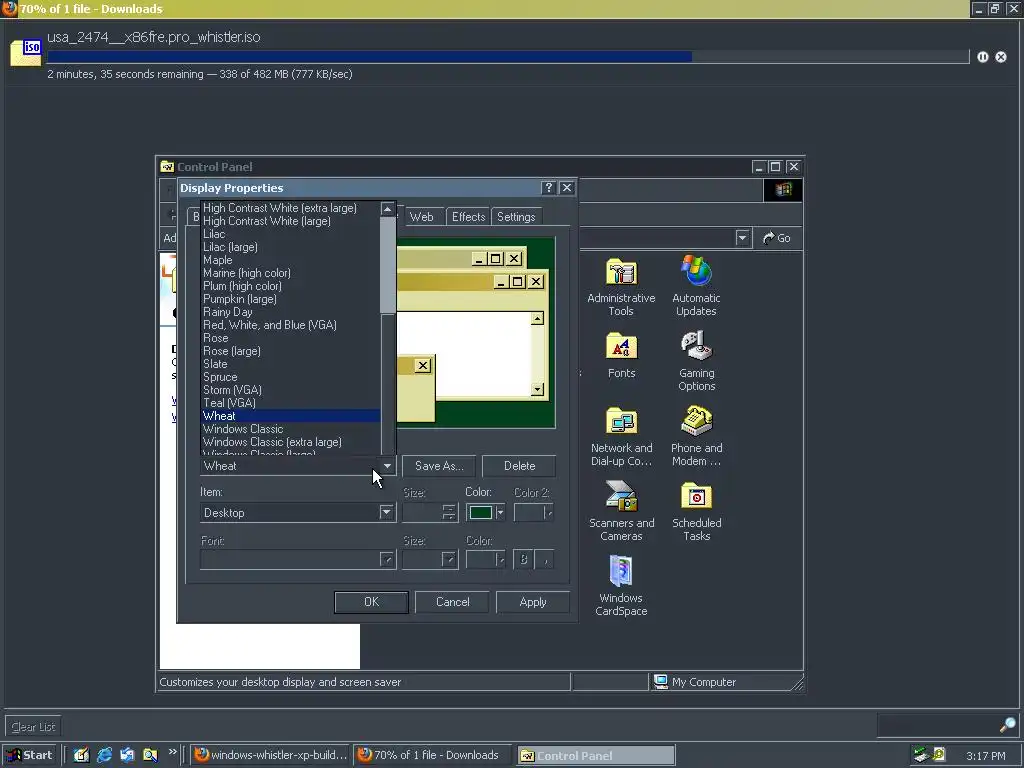This screenshot has width=1024, height=768.
Task: Switch to windows-whistler-xp-build taskbar item
Action: click(x=270, y=755)
